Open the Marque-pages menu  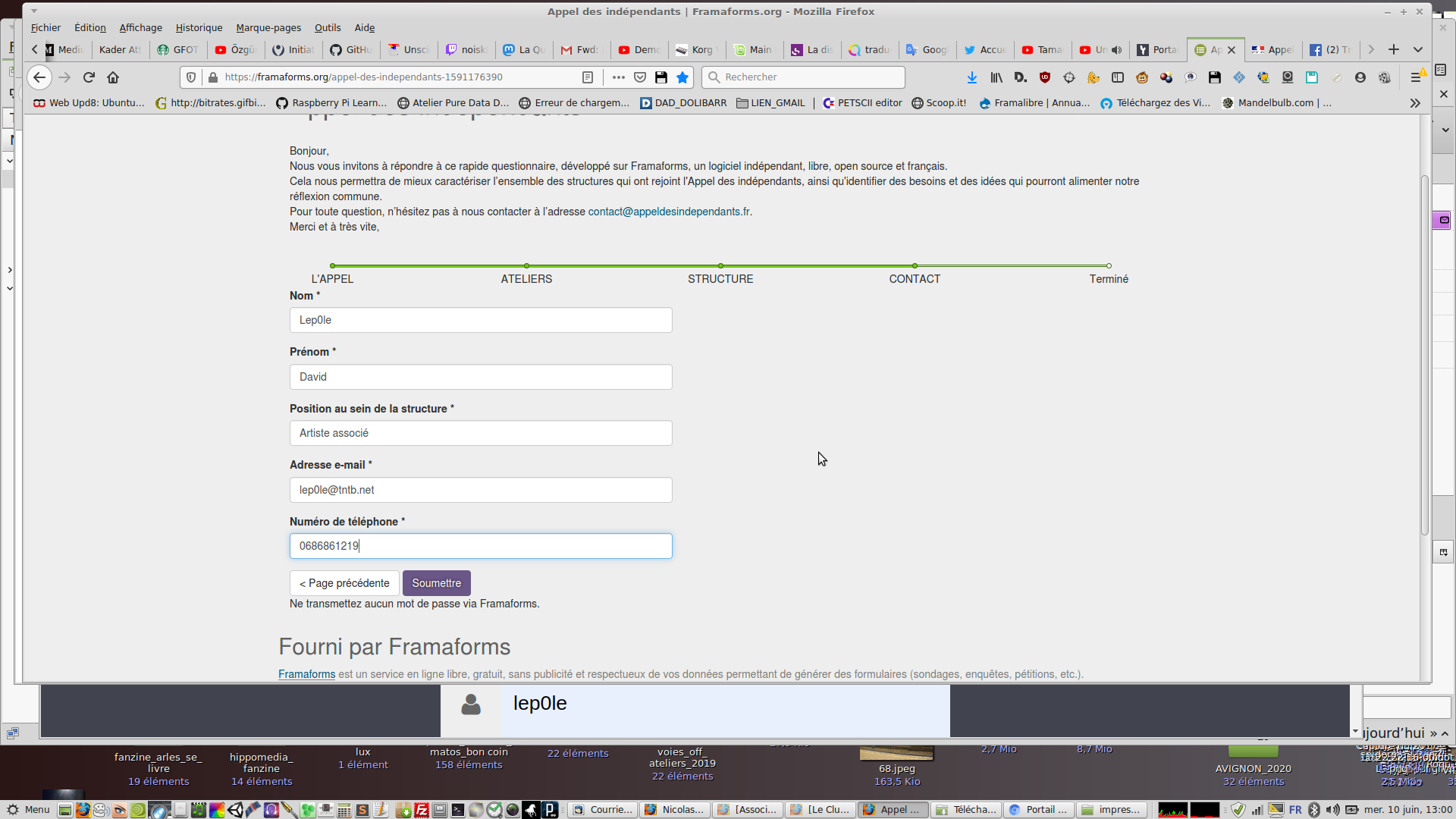268,28
